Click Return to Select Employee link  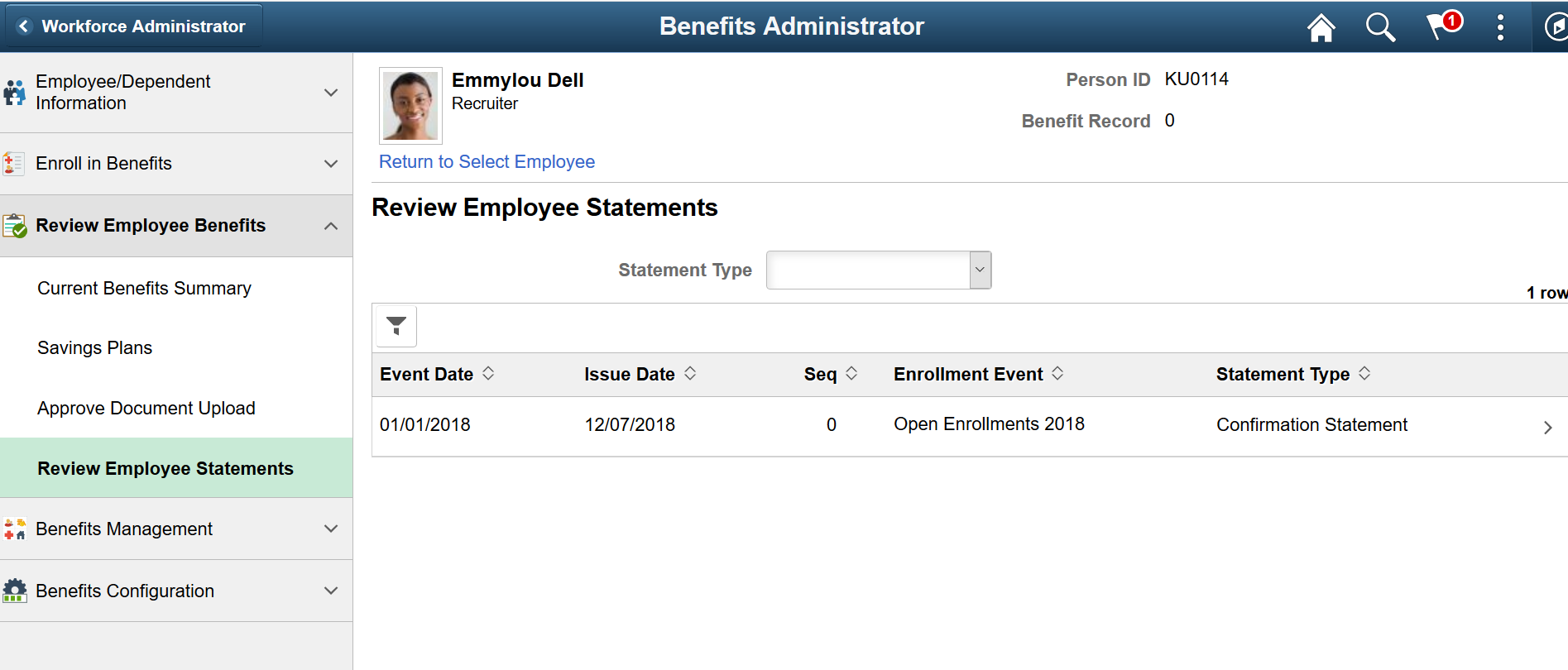coord(487,162)
